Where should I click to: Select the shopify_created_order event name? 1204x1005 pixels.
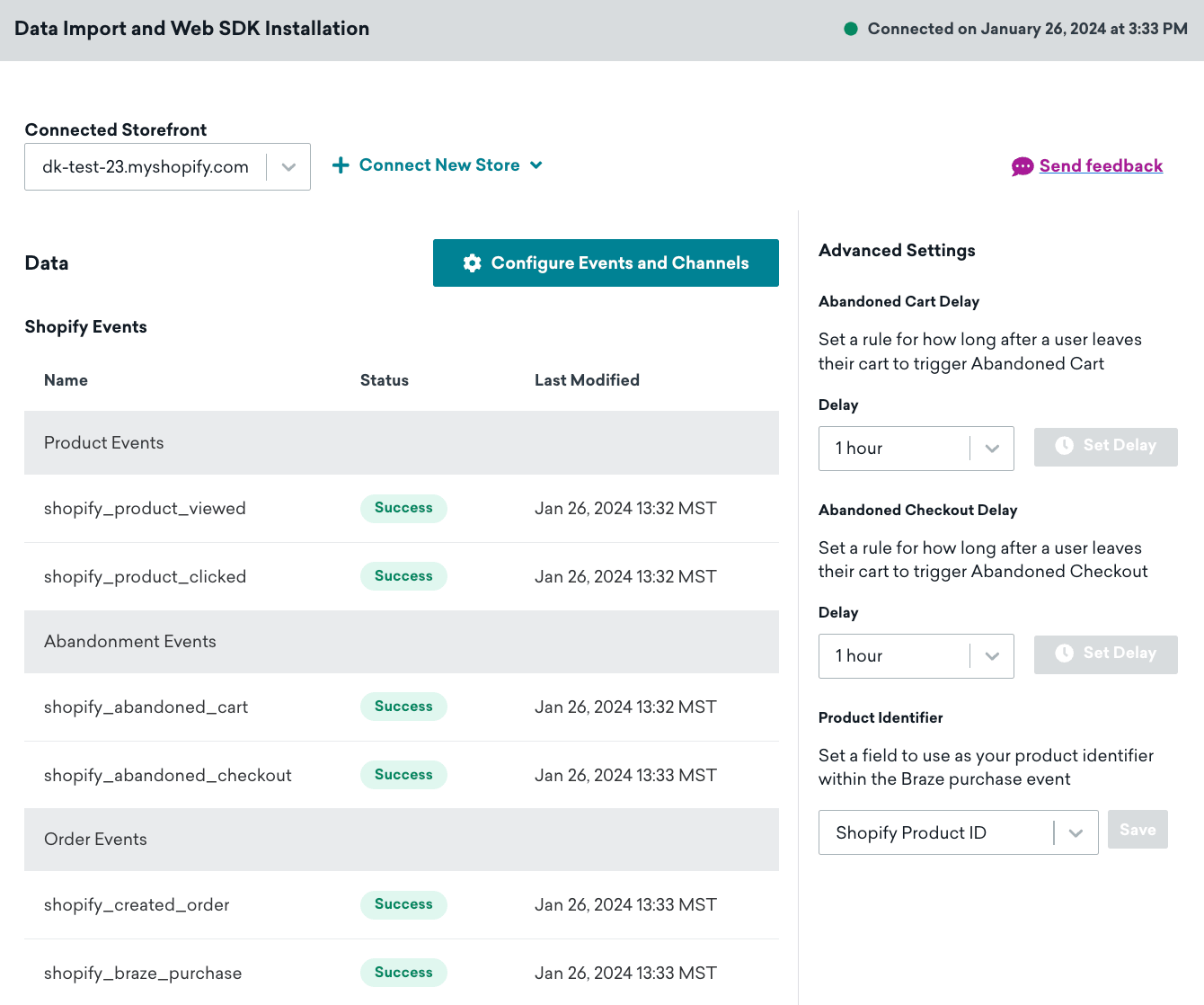137,905
